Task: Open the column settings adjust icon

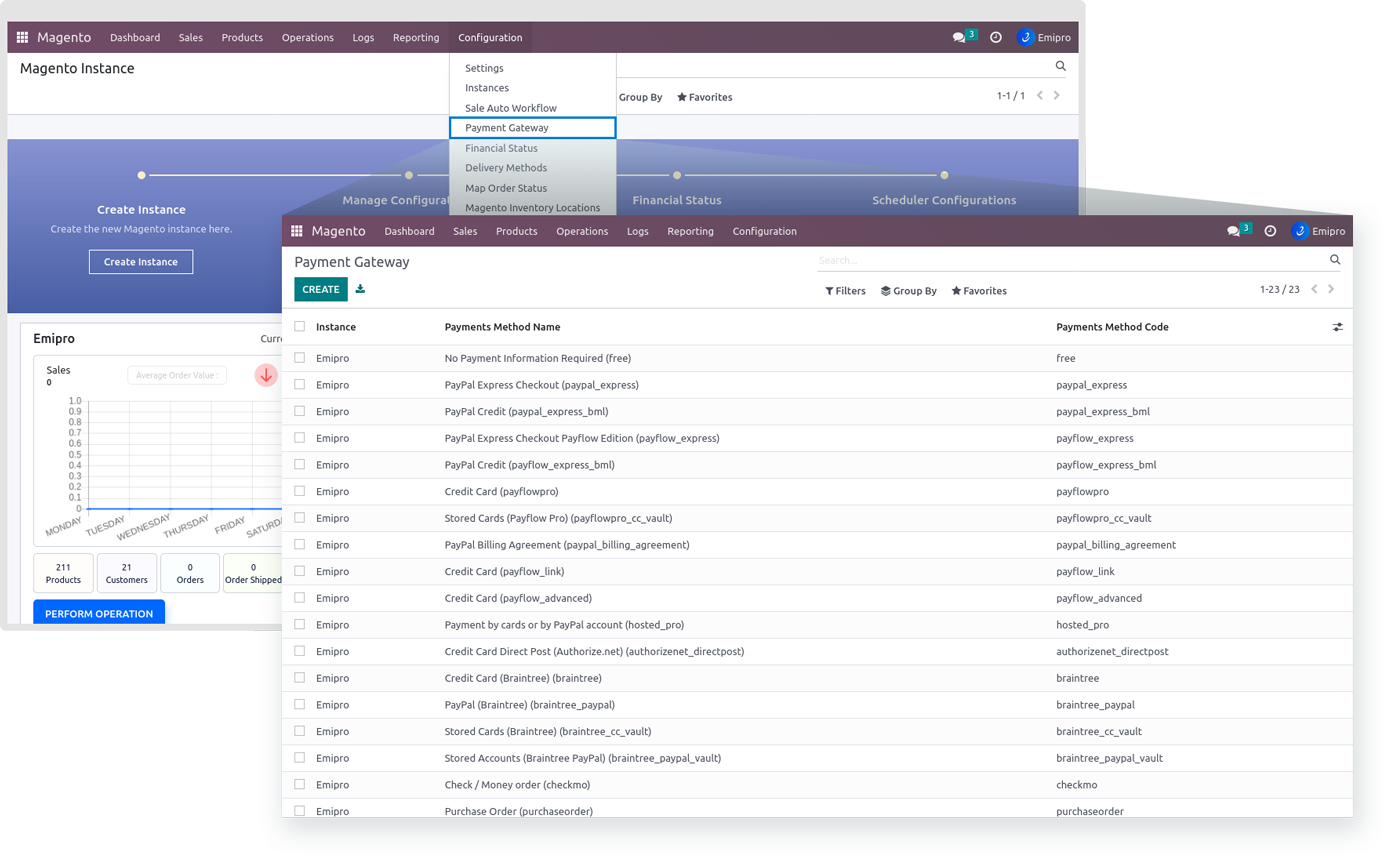Action: pos(1337,327)
